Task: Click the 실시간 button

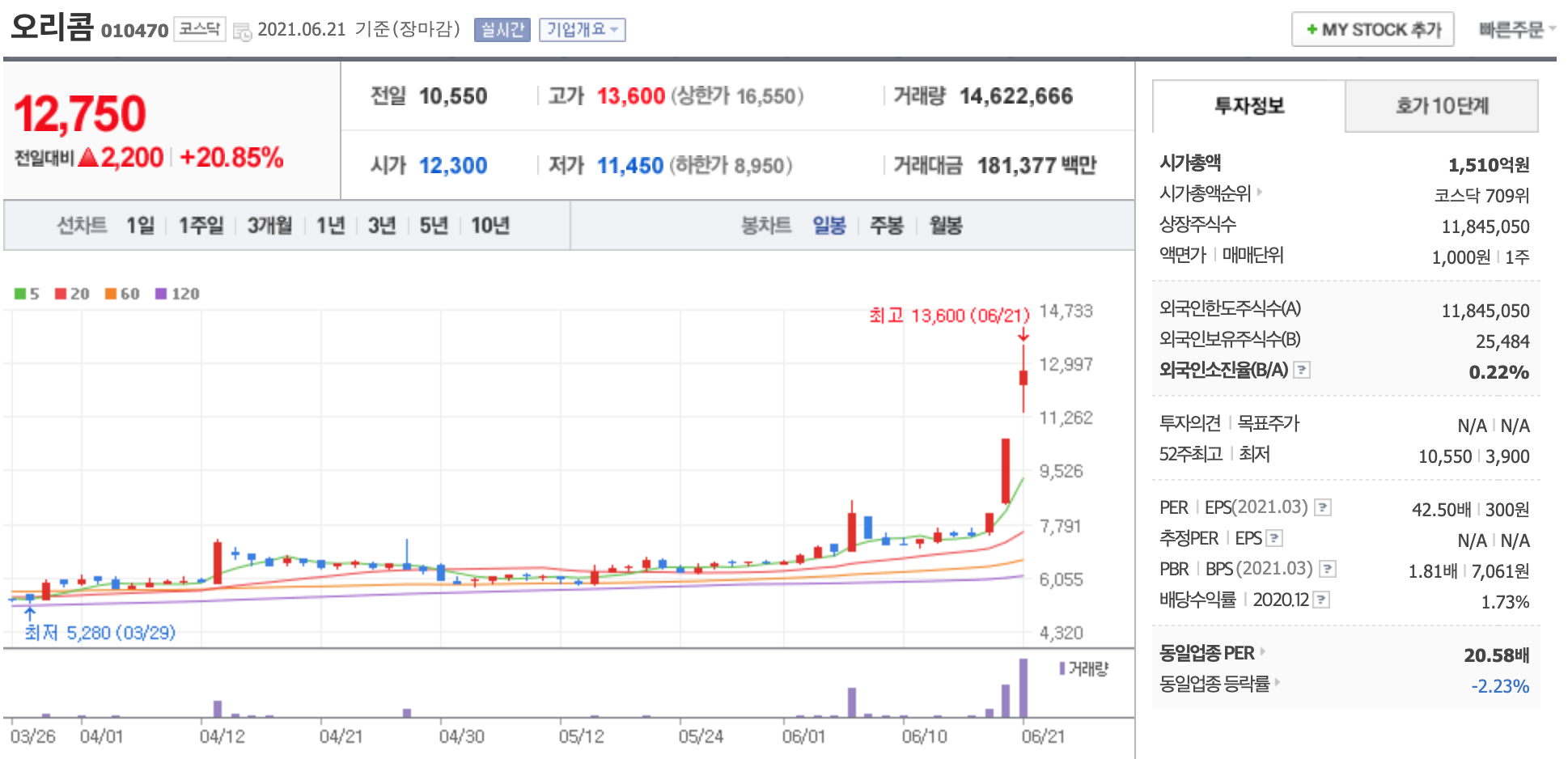Action: [502, 30]
